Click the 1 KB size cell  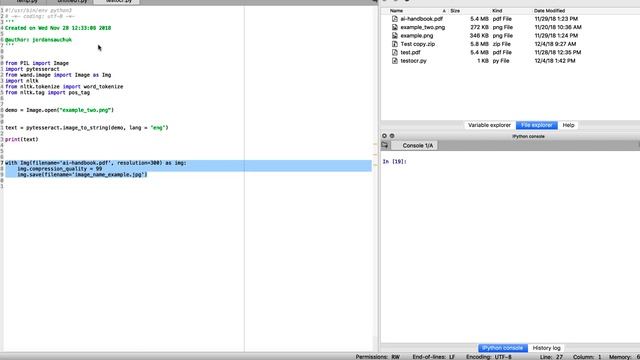pyautogui.click(x=482, y=61)
